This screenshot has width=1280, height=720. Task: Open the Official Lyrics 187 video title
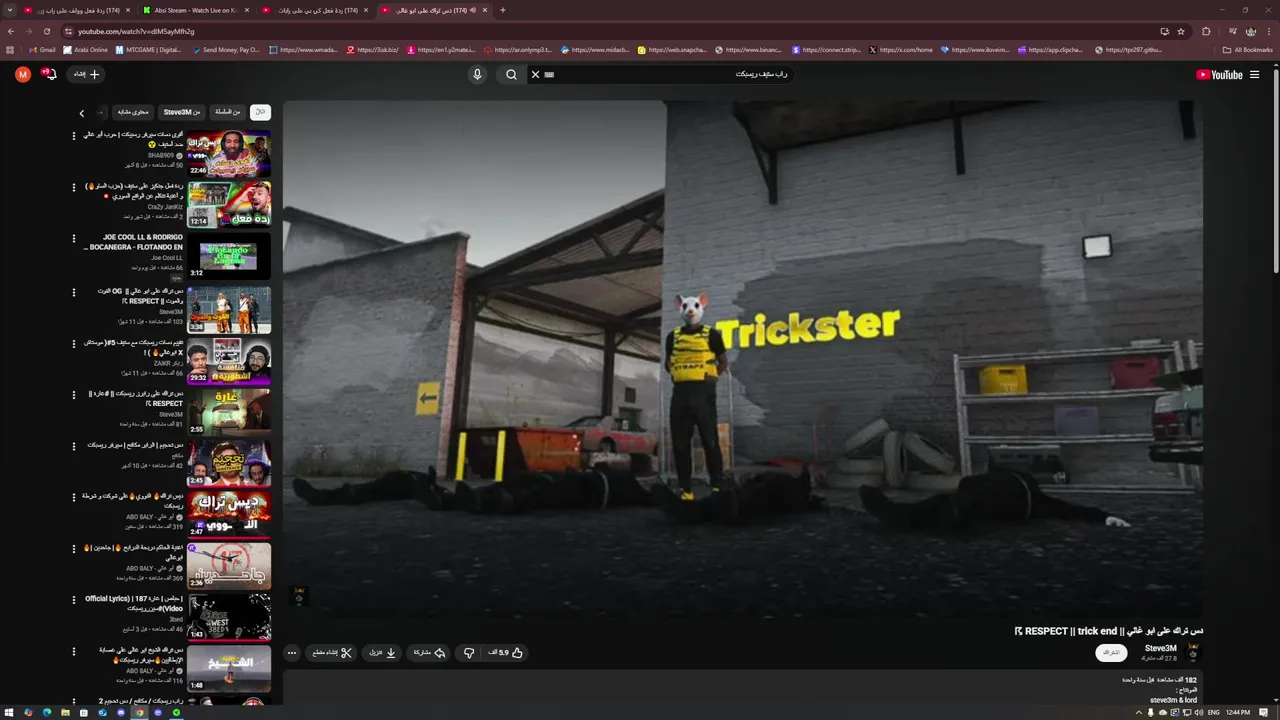tap(134, 603)
